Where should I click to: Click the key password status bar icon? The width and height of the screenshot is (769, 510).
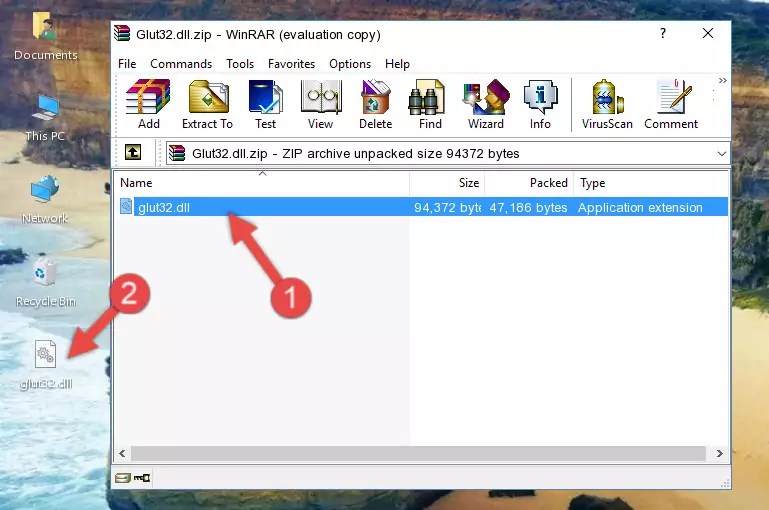click(142, 478)
